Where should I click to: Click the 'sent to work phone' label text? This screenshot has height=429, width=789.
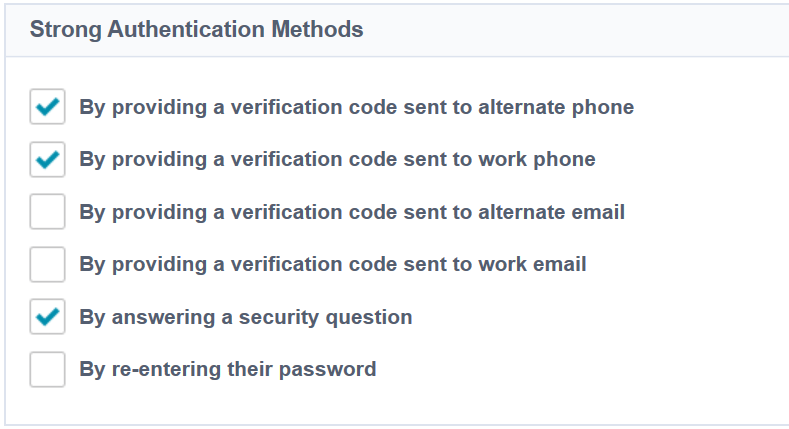[337, 159]
